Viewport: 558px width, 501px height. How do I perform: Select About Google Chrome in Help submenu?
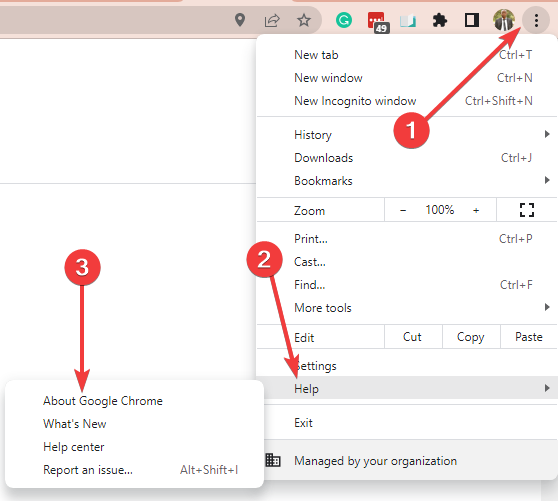pos(135,401)
